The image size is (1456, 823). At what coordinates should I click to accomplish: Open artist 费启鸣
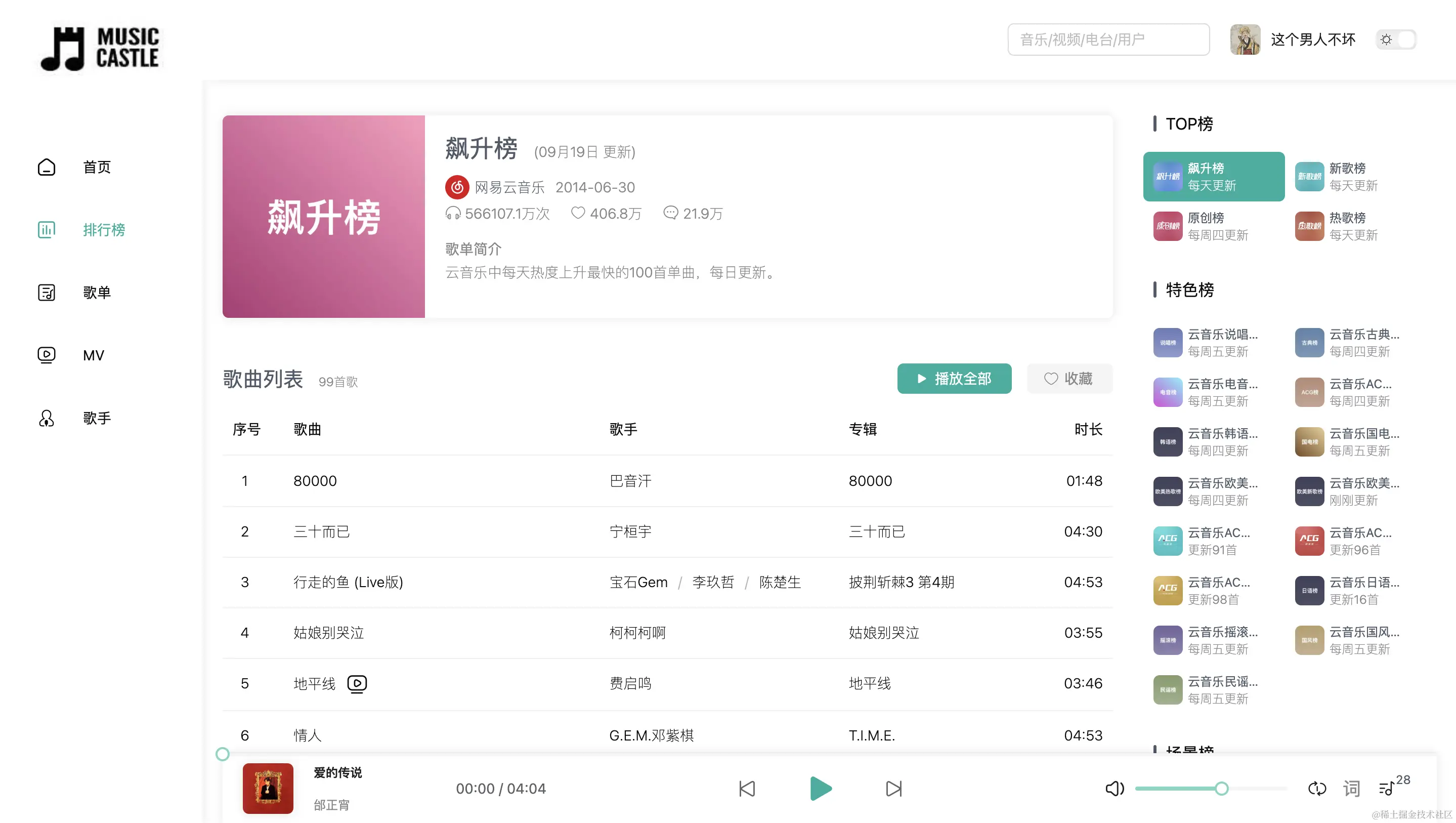[630, 683]
